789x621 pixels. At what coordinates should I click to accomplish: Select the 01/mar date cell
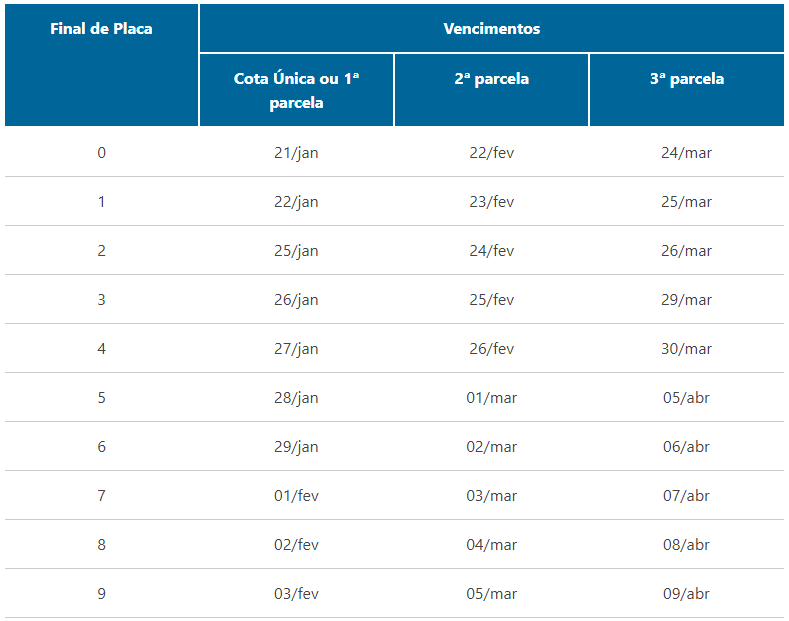(x=492, y=398)
